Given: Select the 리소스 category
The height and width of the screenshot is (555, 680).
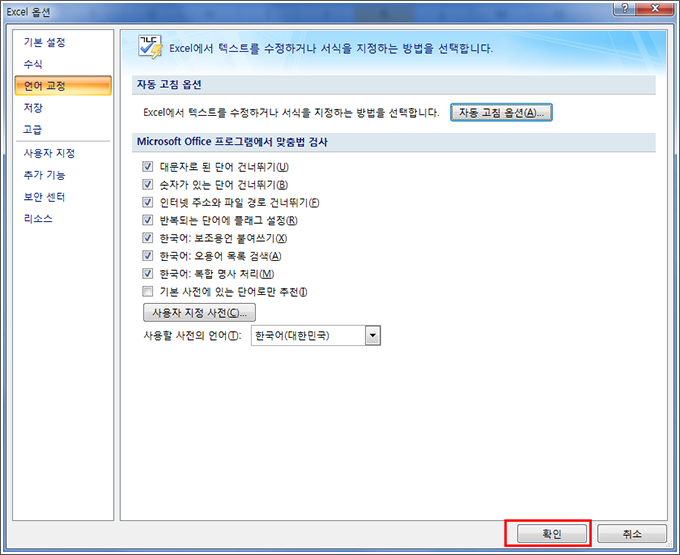Looking at the screenshot, I should [38, 219].
